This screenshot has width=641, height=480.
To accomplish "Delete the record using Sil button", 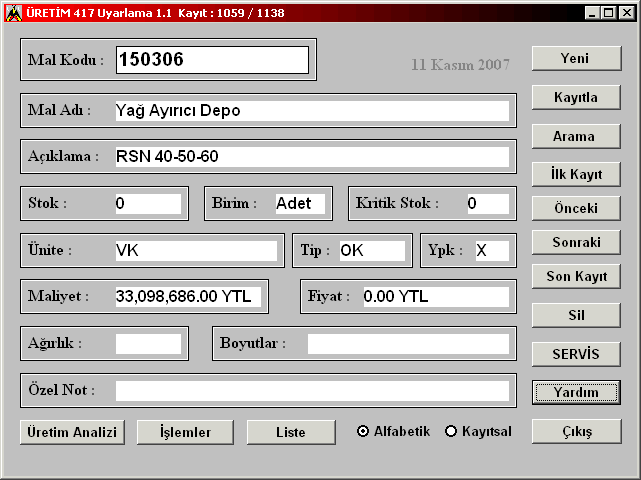I will 575,315.
